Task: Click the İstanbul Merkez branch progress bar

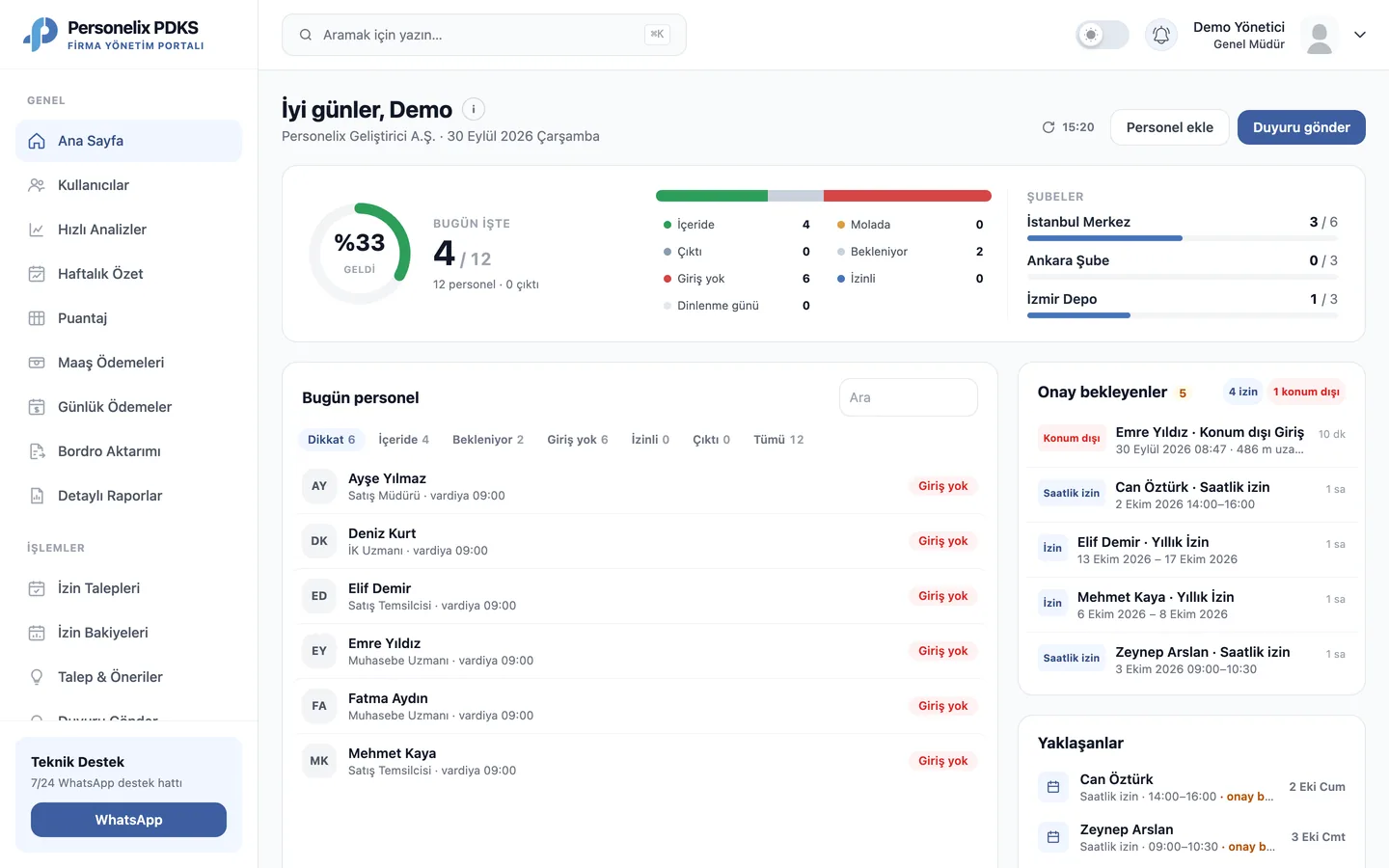Action: tap(1183, 238)
